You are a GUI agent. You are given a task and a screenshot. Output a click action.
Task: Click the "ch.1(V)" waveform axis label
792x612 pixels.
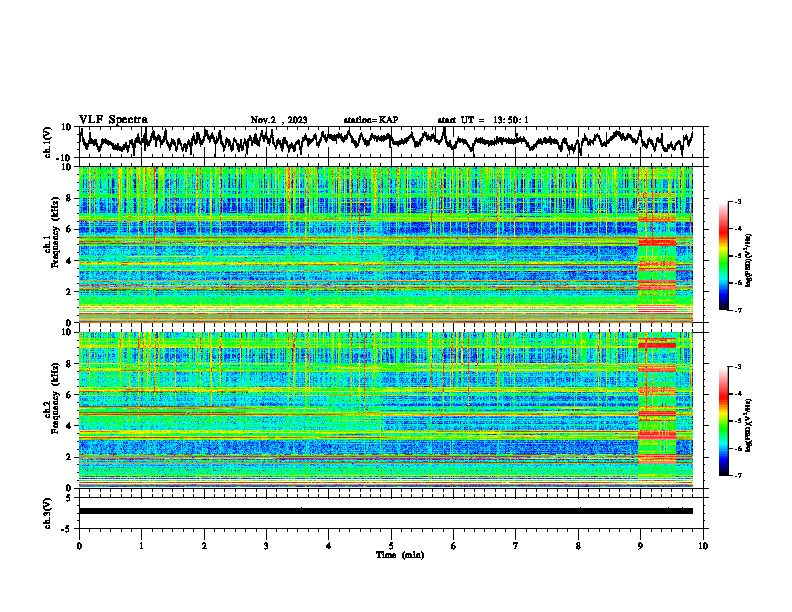click(x=48, y=142)
